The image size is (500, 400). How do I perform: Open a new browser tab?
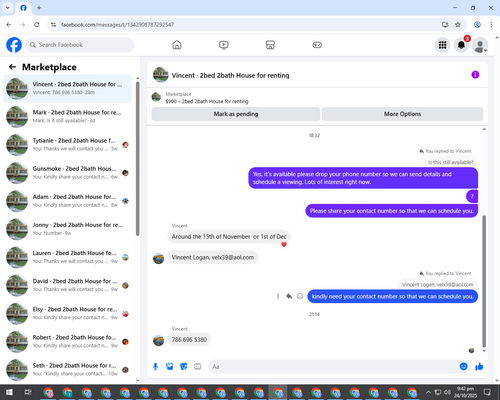(x=39, y=8)
